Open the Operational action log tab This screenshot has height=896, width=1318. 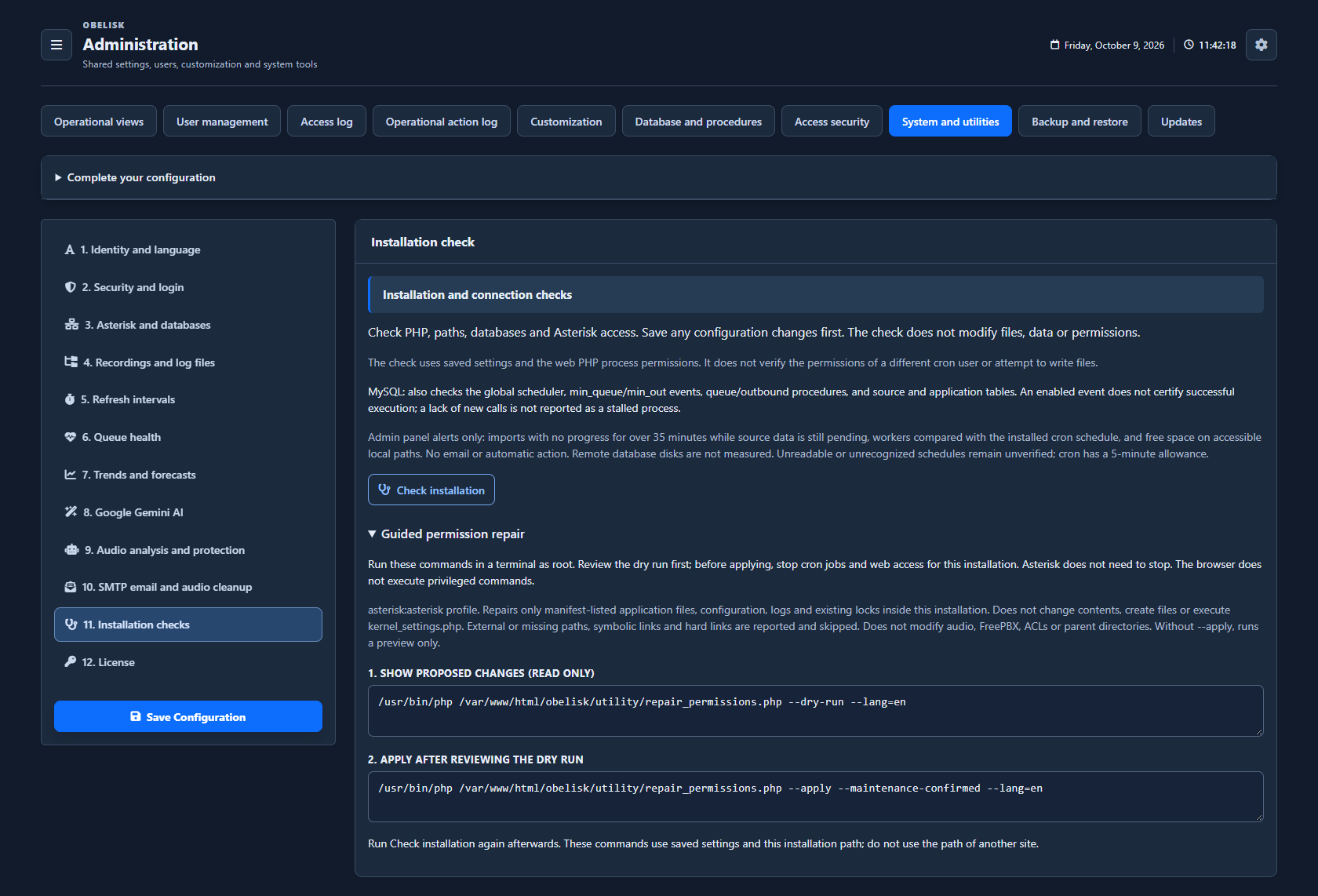[442, 121]
